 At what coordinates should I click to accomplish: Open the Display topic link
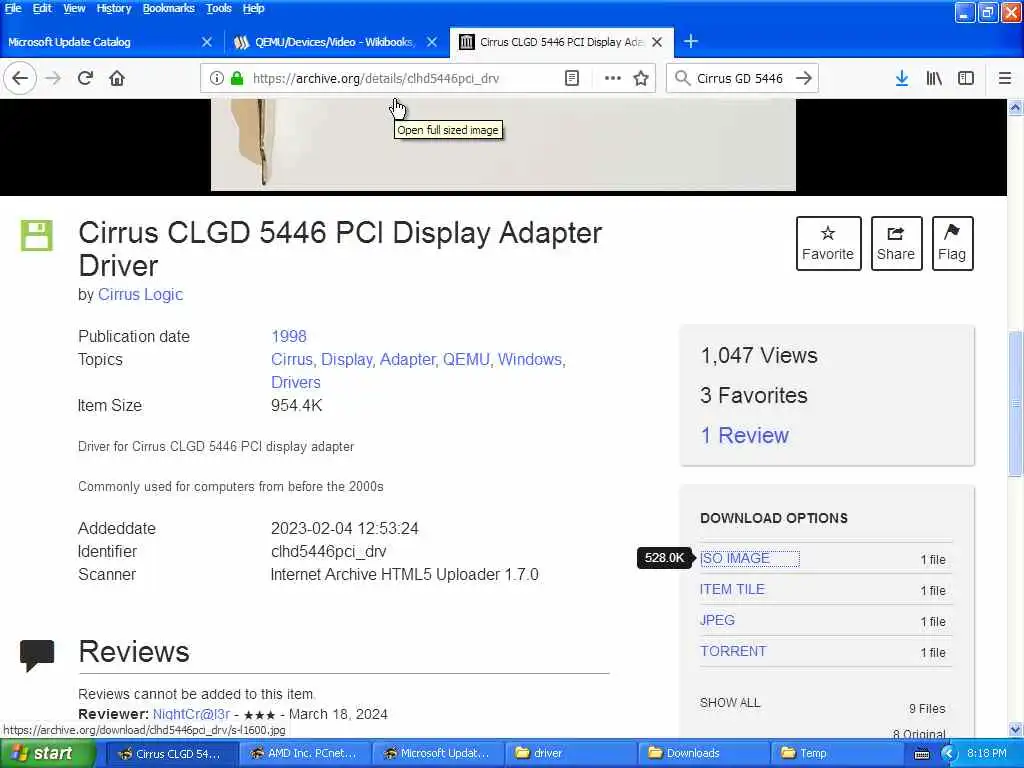click(x=347, y=359)
